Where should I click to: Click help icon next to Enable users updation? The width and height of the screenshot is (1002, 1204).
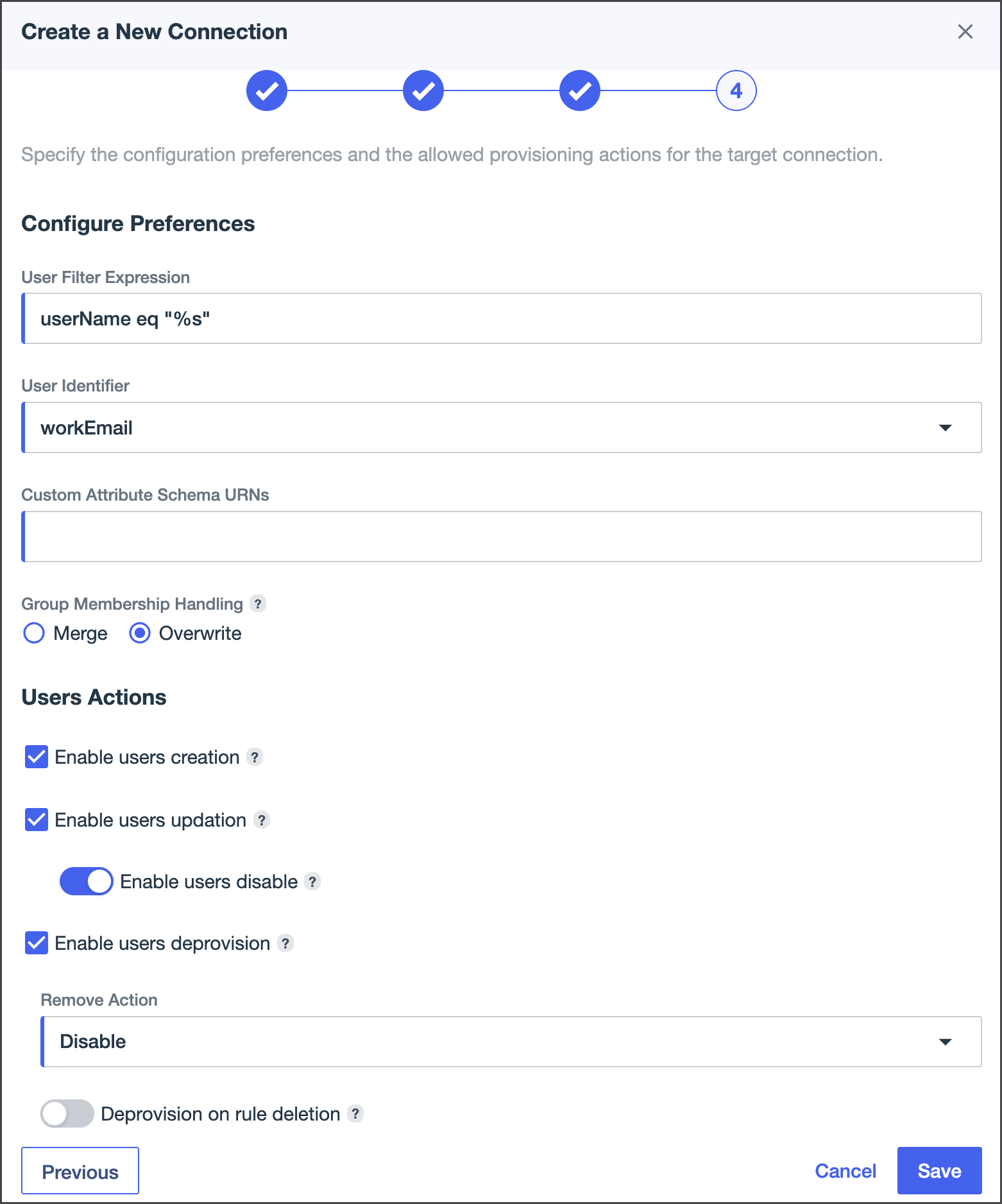coord(262,820)
